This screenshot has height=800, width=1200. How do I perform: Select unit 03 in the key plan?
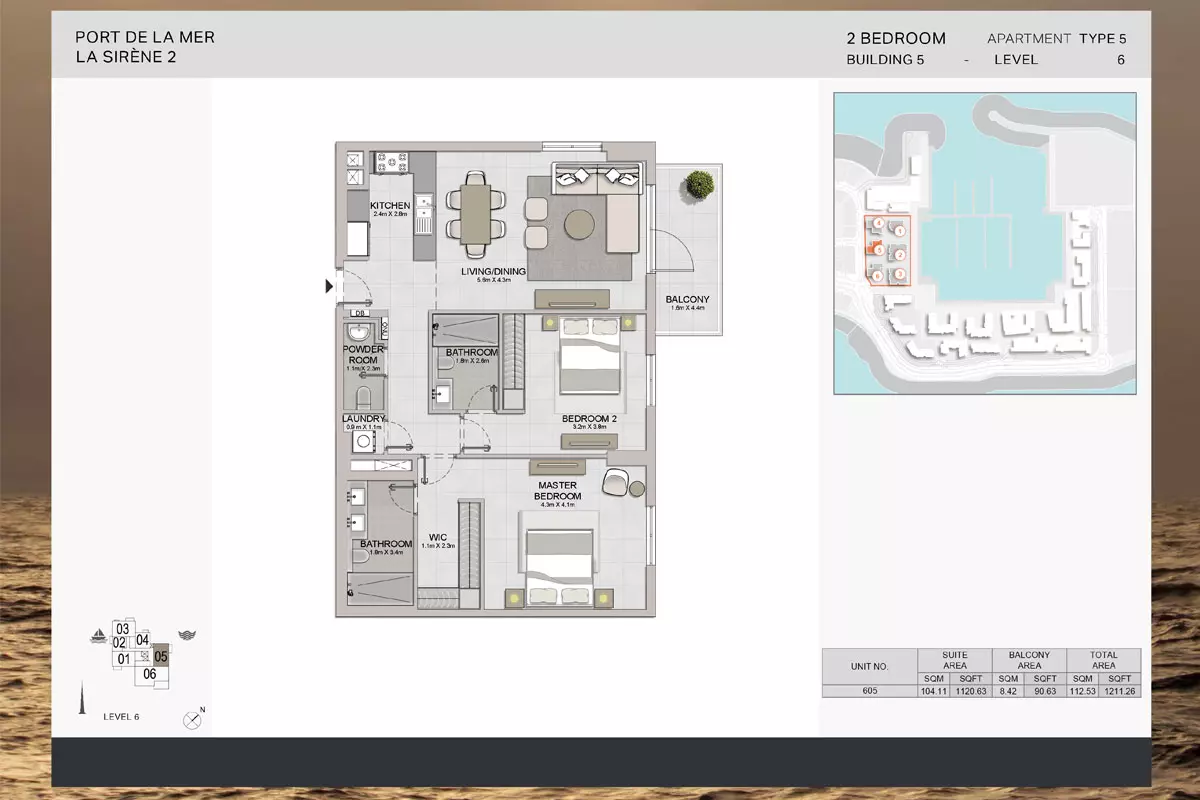point(123,628)
